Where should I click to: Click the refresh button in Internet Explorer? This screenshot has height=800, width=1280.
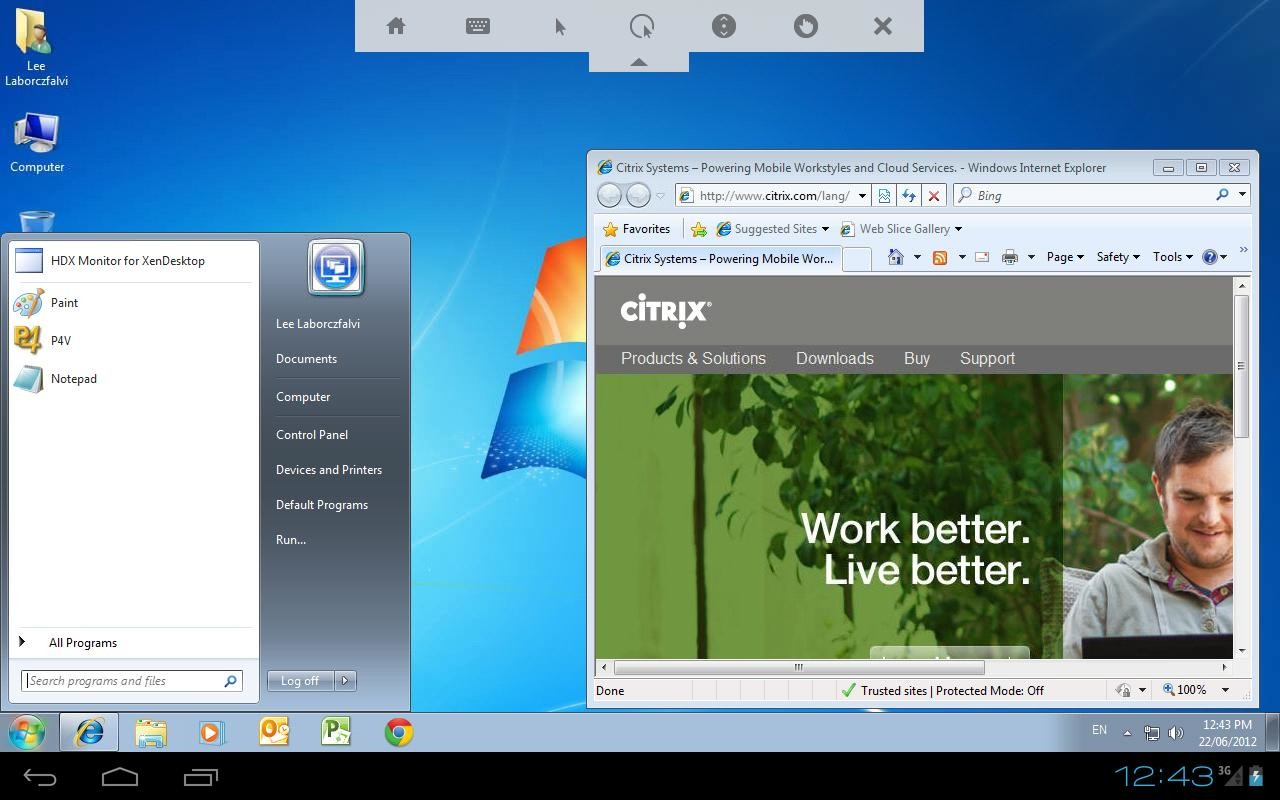coord(909,196)
